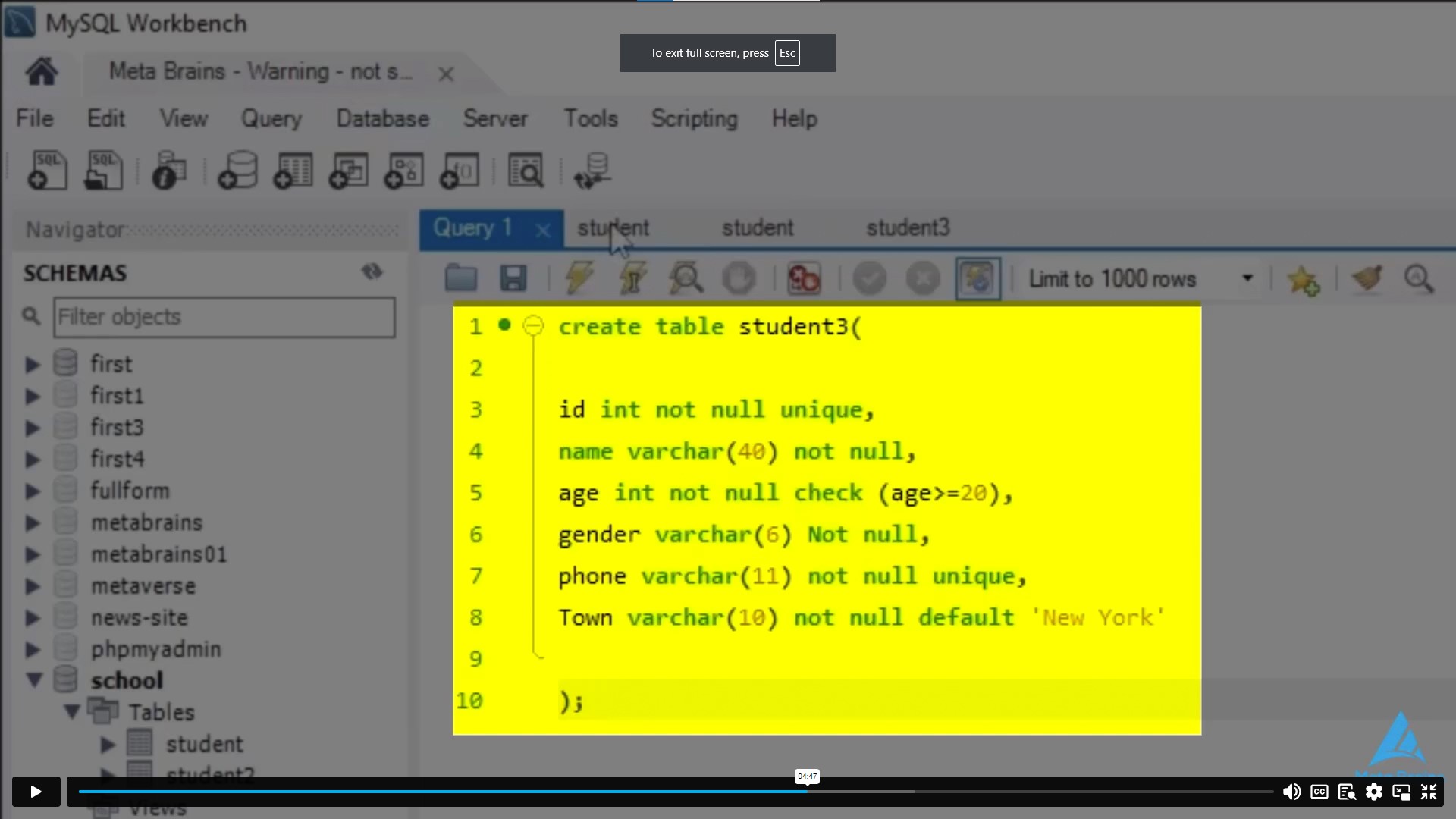Create a new view icon
1456x819 pixels.
point(349,170)
